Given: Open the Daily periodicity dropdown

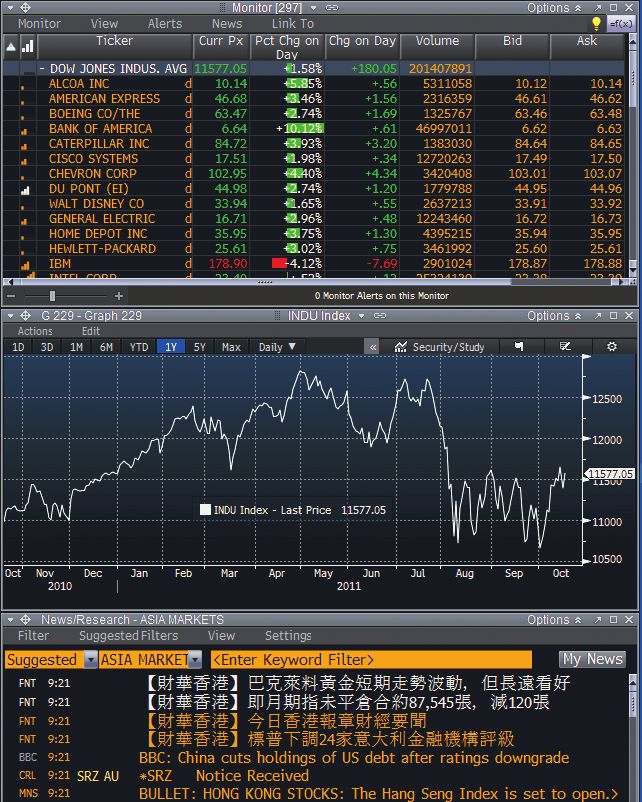Looking at the screenshot, I should tap(277, 347).
